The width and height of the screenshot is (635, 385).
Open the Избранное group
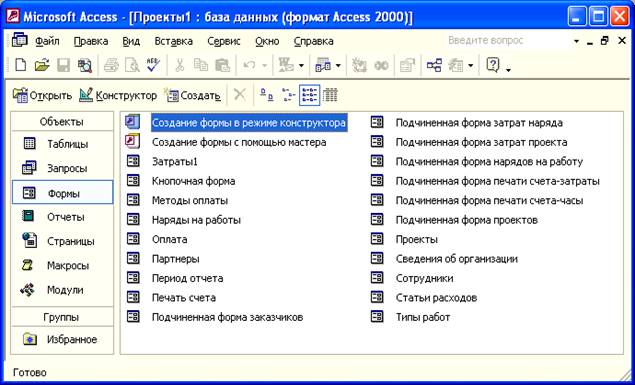[x=62, y=339]
